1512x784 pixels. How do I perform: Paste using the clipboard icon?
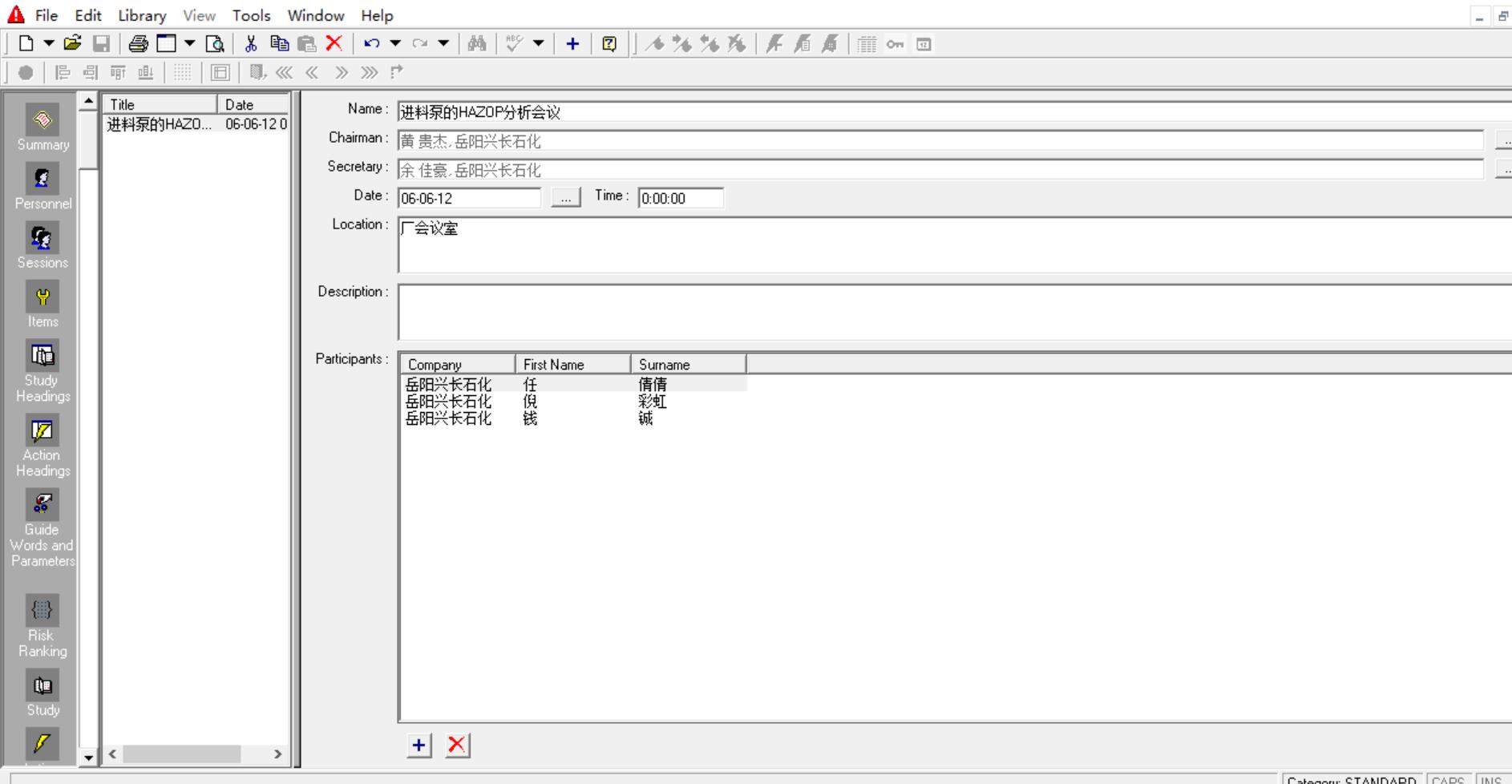306,44
